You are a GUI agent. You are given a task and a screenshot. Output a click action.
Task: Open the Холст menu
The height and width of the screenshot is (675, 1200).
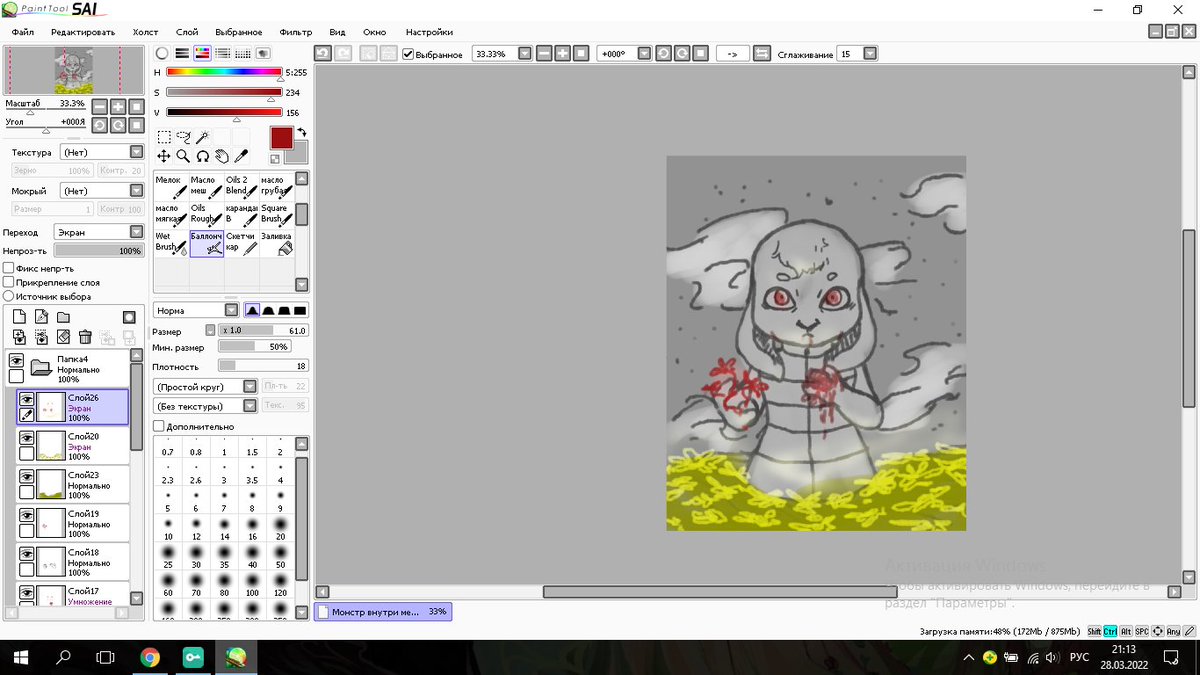click(x=145, y=32)
